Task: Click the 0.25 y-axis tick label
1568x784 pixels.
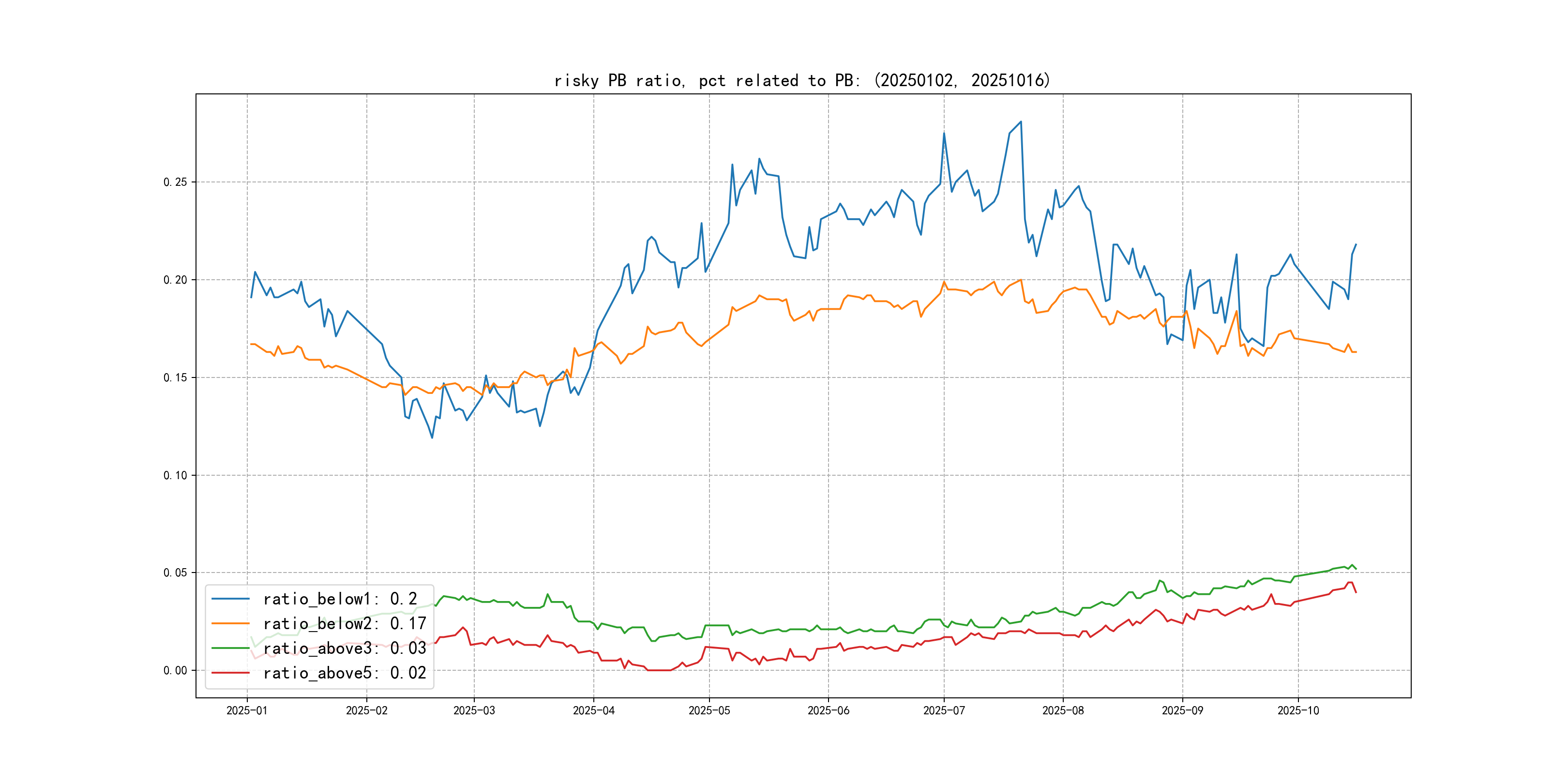Action: coord(175,182)
